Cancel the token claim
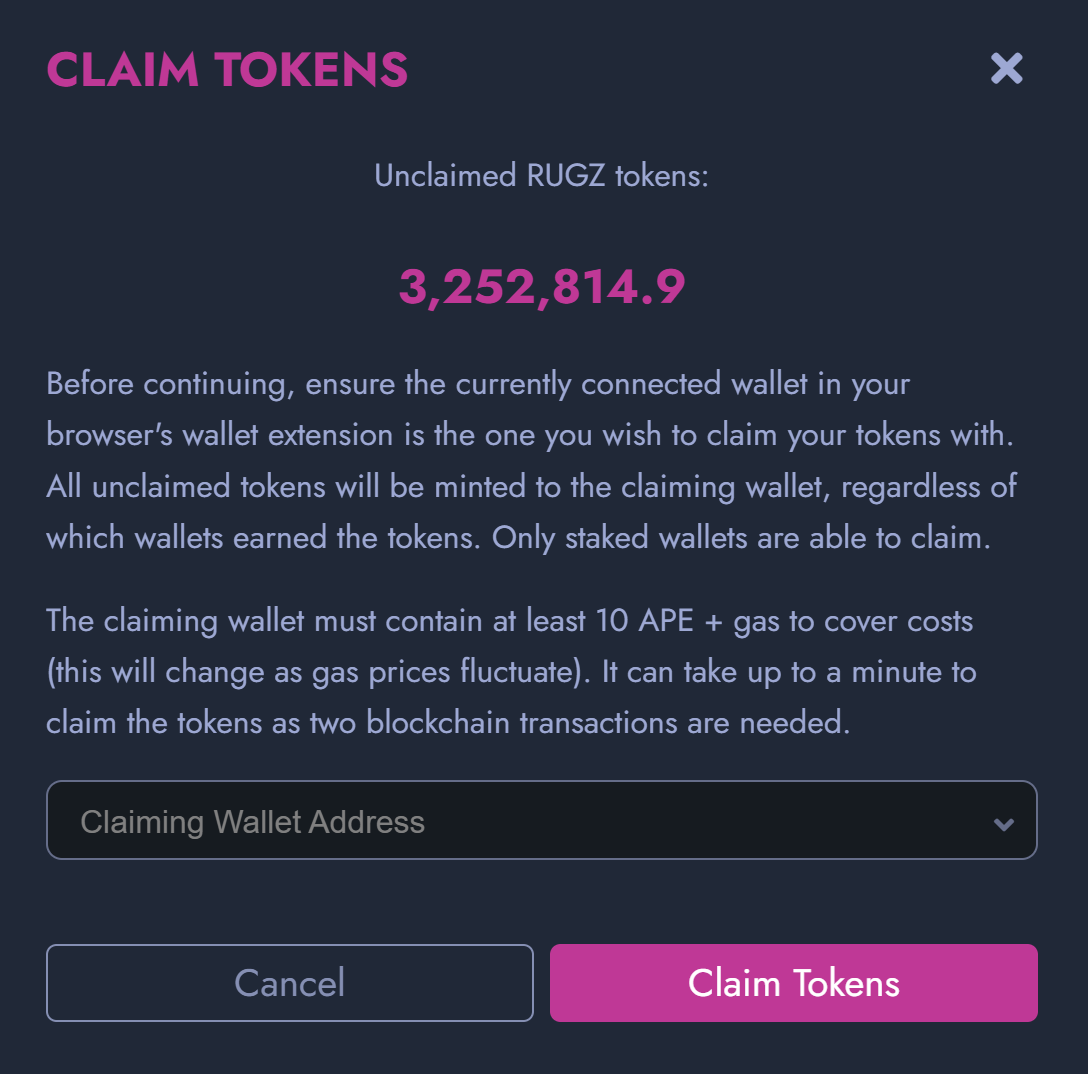 [289, 983]
